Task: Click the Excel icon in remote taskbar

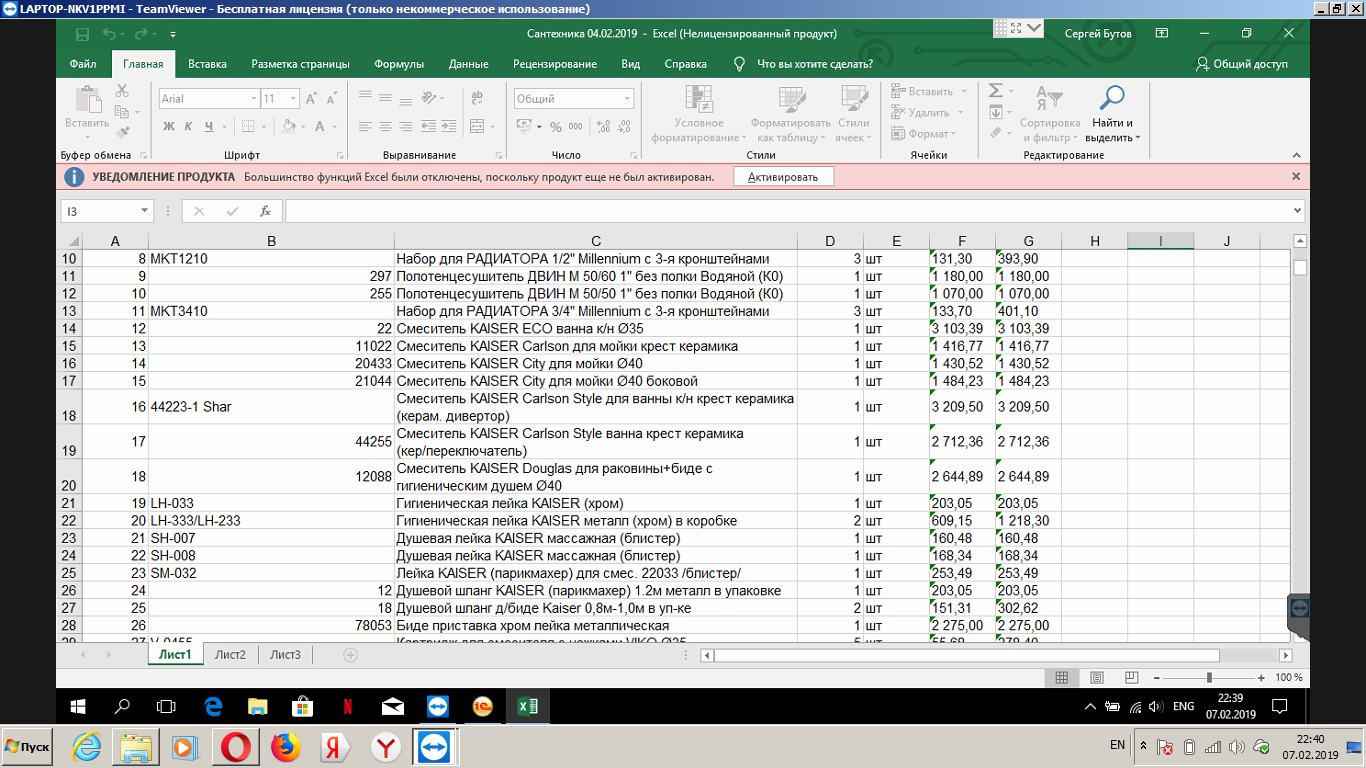Action: point(528,707)
